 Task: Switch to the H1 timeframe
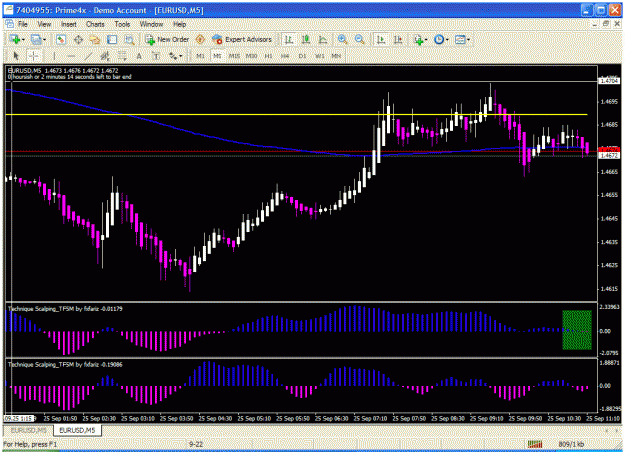(268, 56)
